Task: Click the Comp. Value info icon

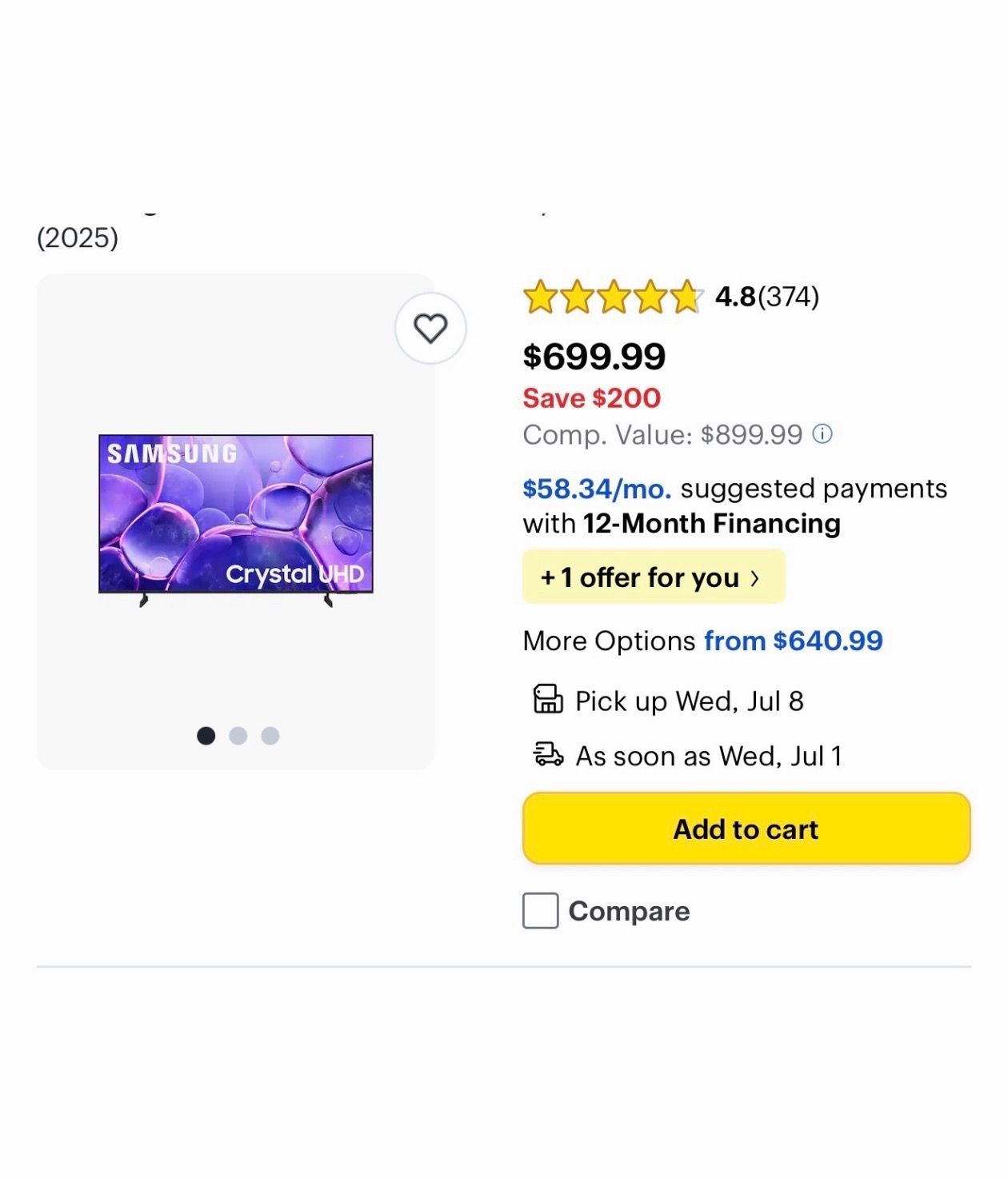Action: (x=822, y=434)
